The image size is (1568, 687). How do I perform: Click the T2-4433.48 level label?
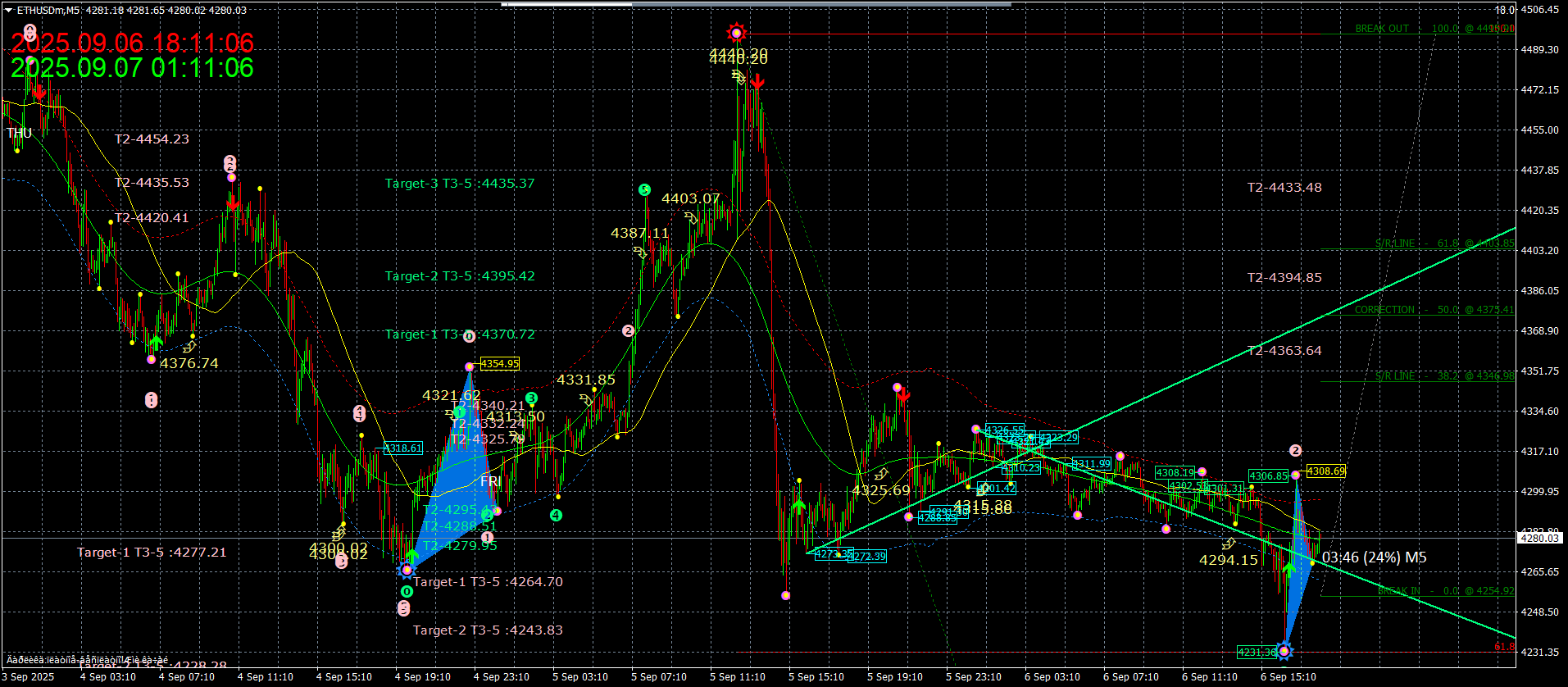click(x=1284, y=188)
